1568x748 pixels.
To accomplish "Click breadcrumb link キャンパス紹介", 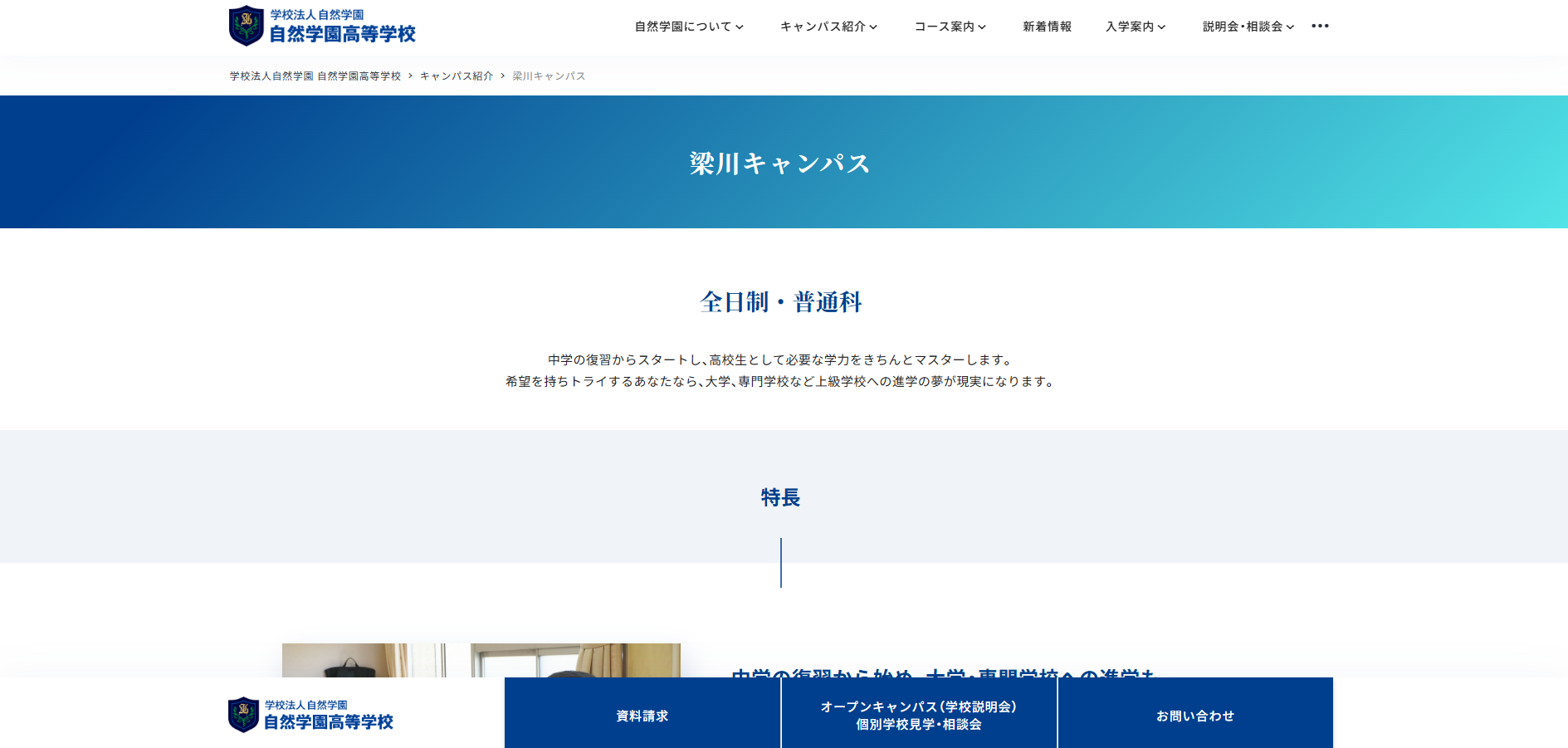I will tap(456, 76).
